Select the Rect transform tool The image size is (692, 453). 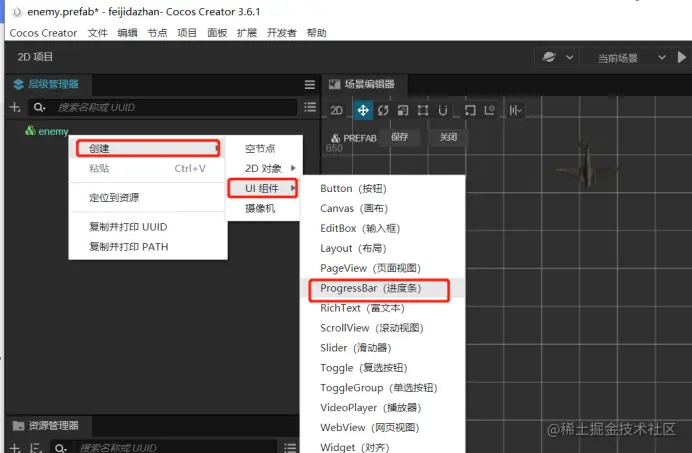(x=423, y=110)
